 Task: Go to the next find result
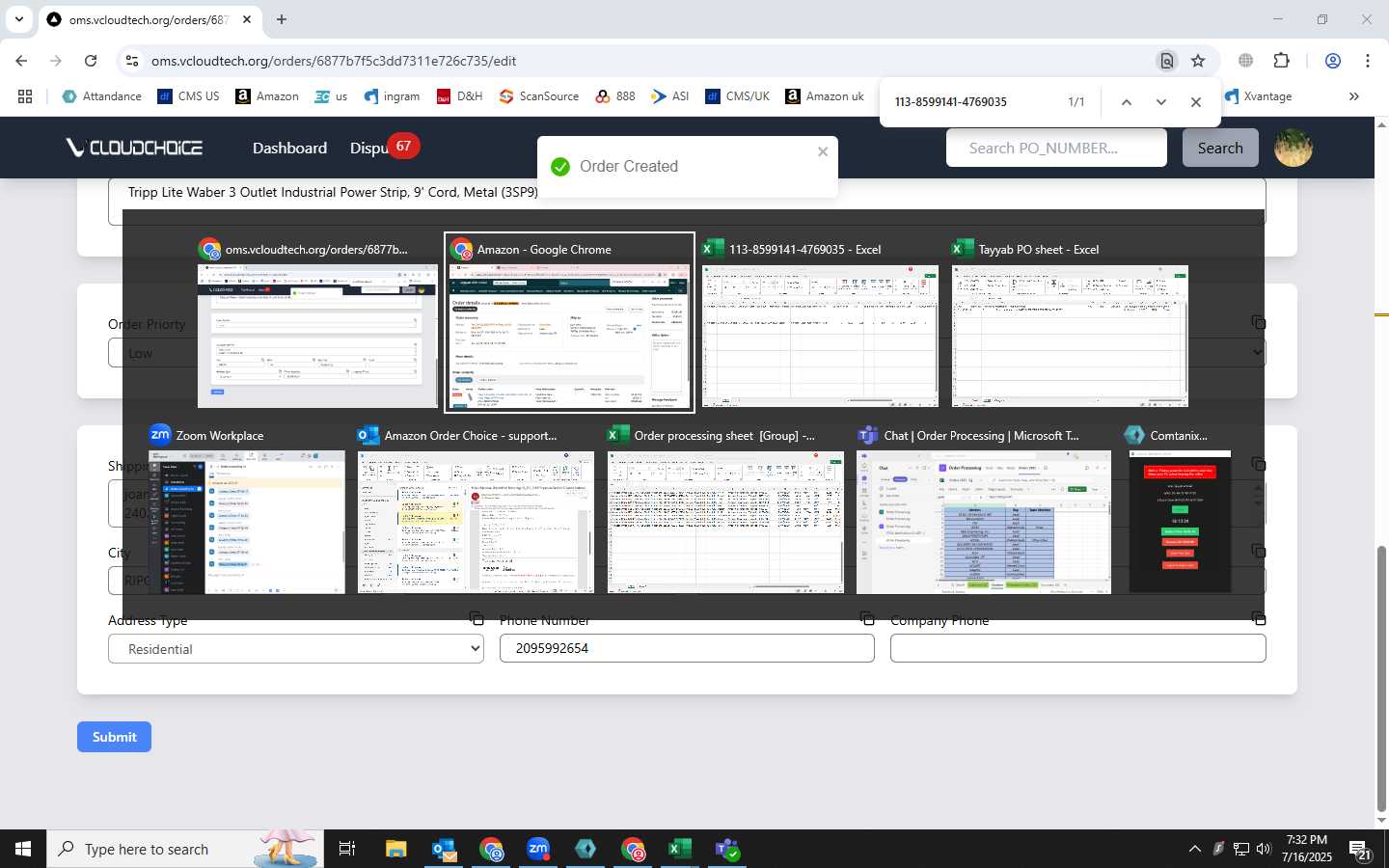point(1160,102)
